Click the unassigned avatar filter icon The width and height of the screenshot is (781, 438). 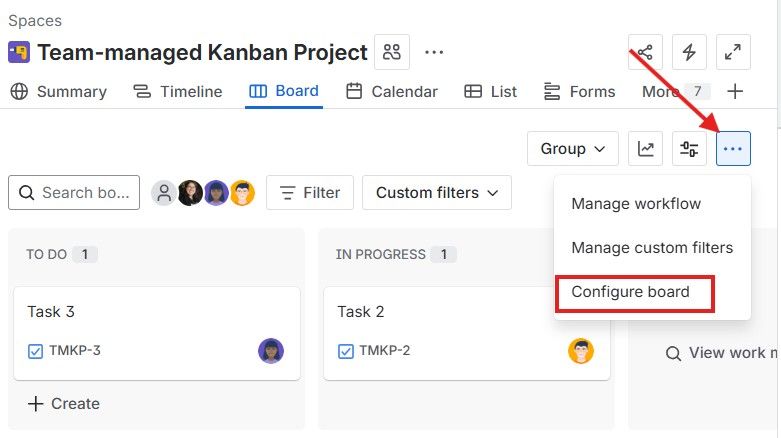pyautogui.click(x=164, y=193)
